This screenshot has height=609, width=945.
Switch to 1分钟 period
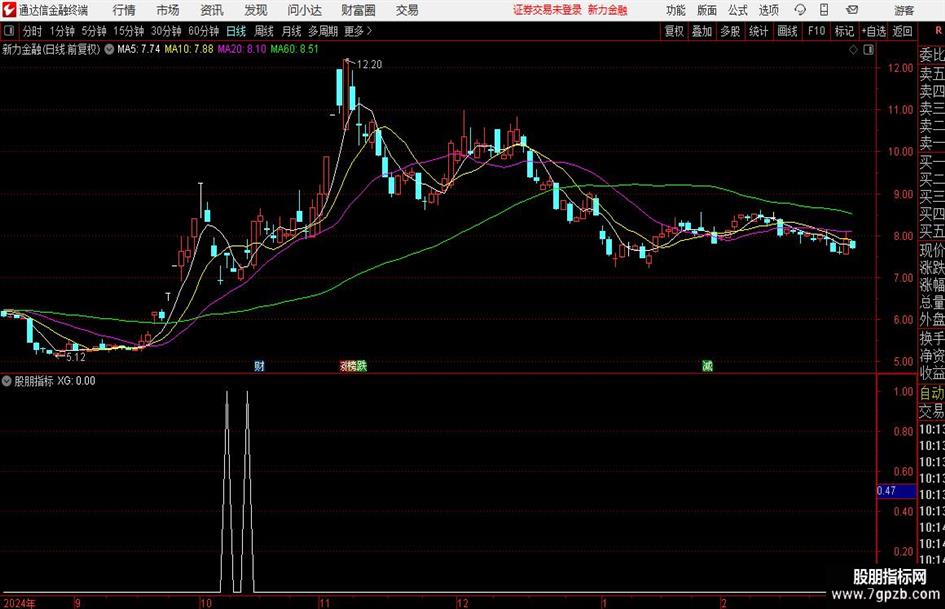(62, 31)
